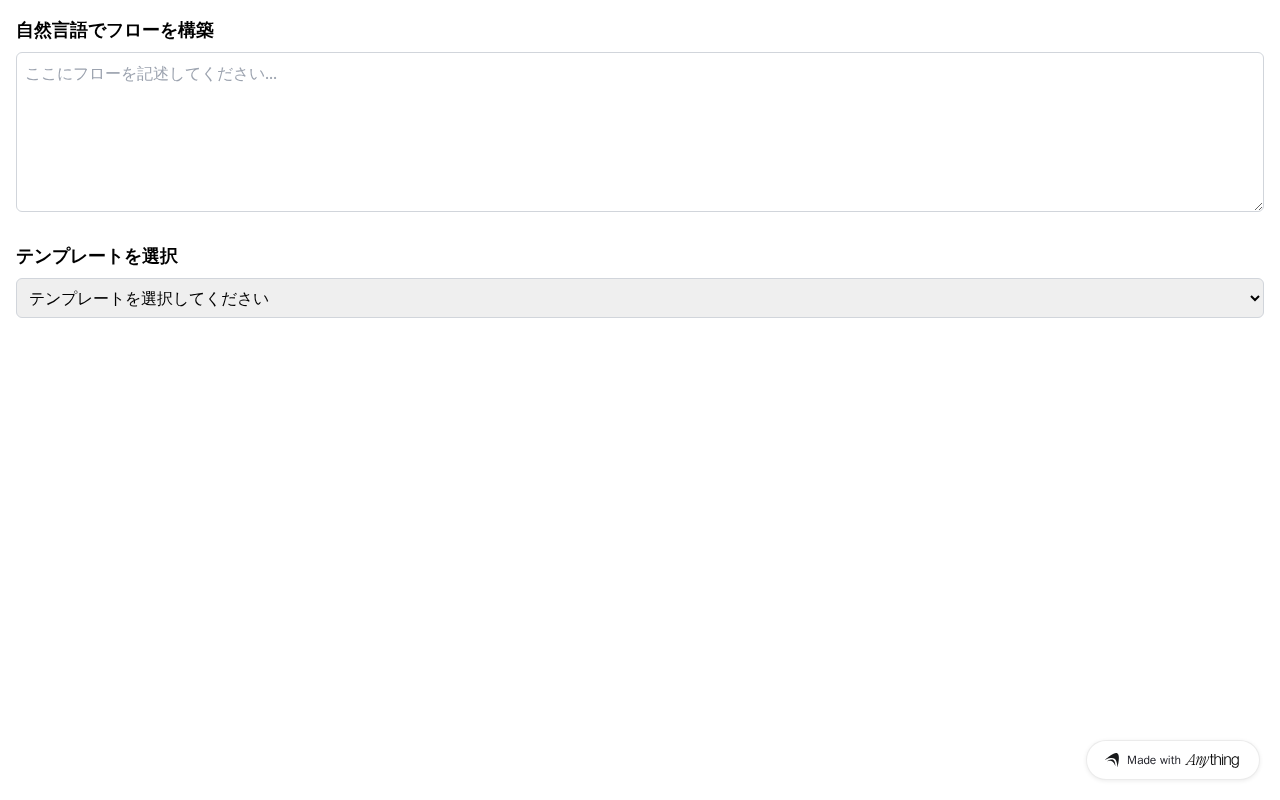Click the textarea resize grip
Image resolution: width=1280 pixels, height=800 pixels.
pyautogui.click(x=1257, y=205)
